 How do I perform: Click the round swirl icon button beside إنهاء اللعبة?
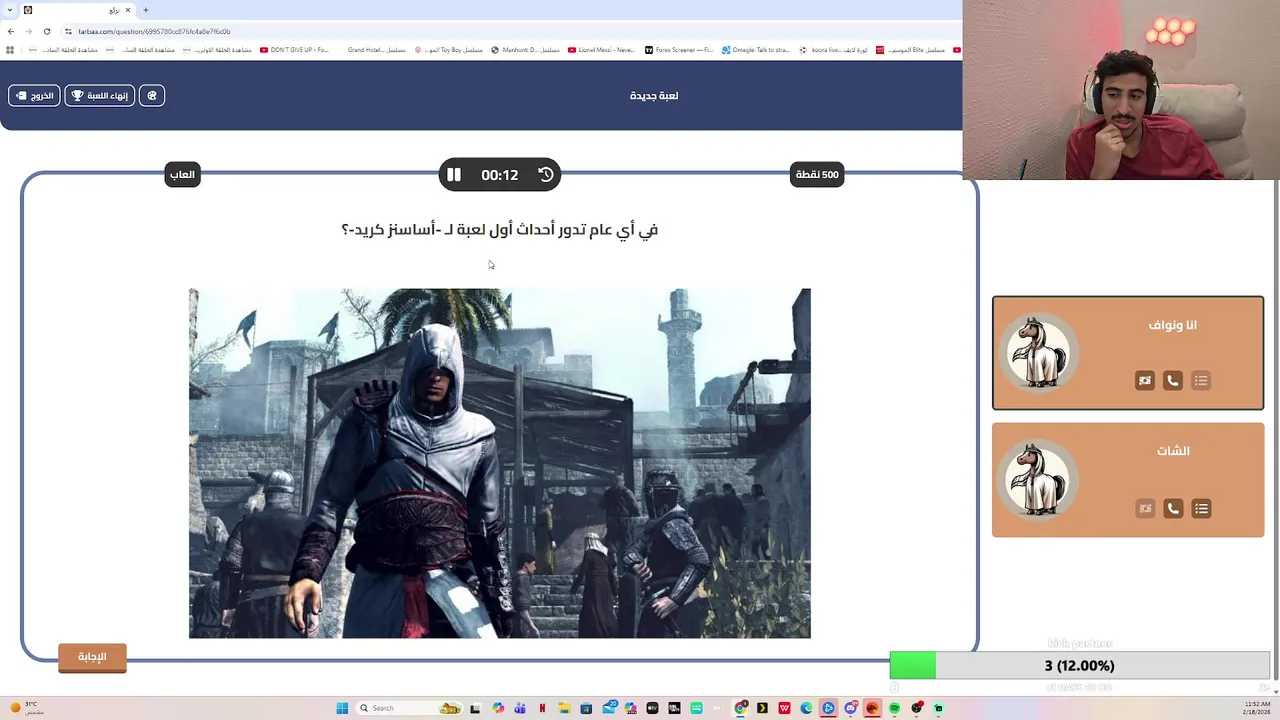pos(152,96)
